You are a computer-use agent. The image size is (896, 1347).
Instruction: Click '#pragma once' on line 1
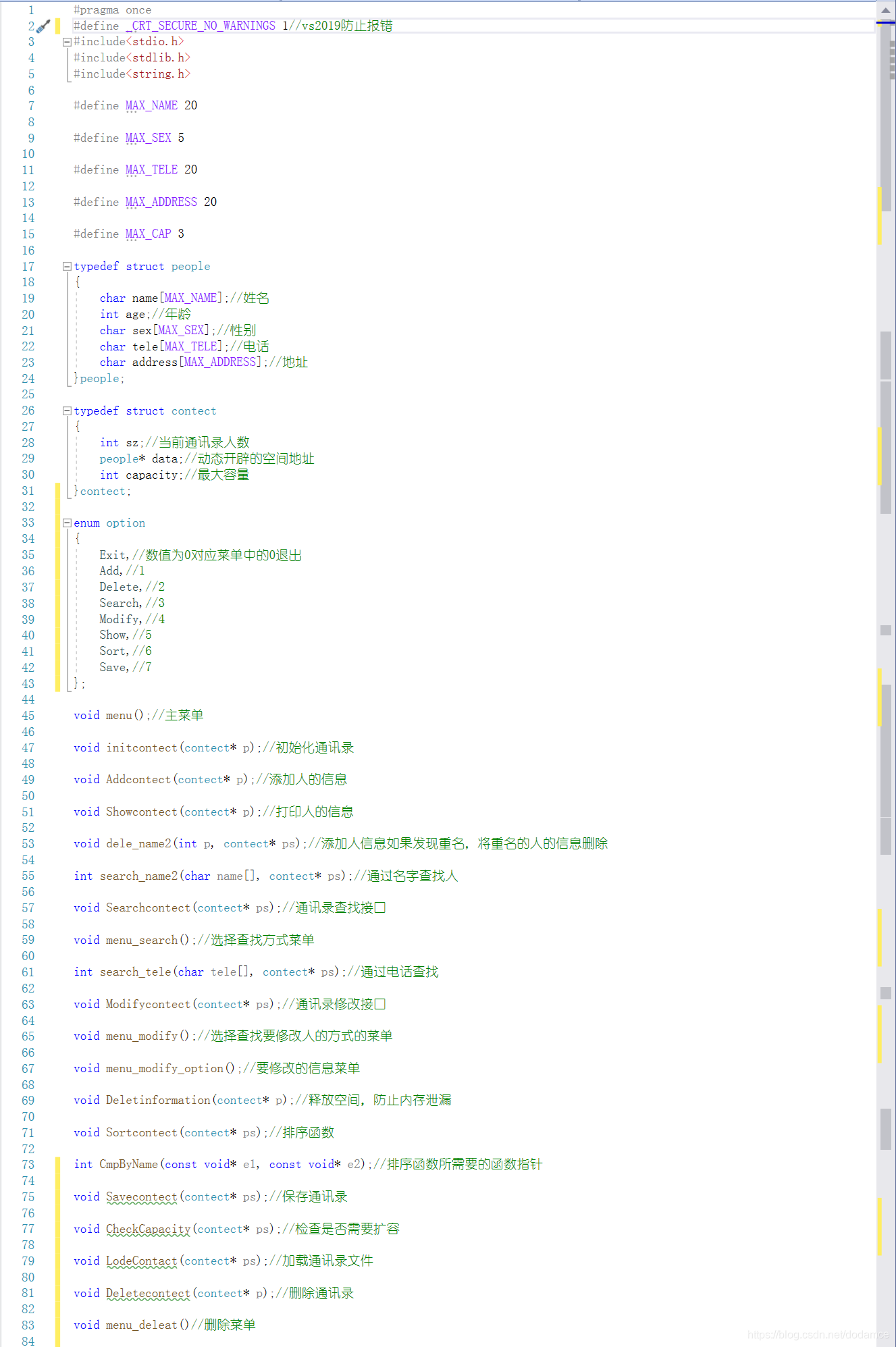point(113,10)
